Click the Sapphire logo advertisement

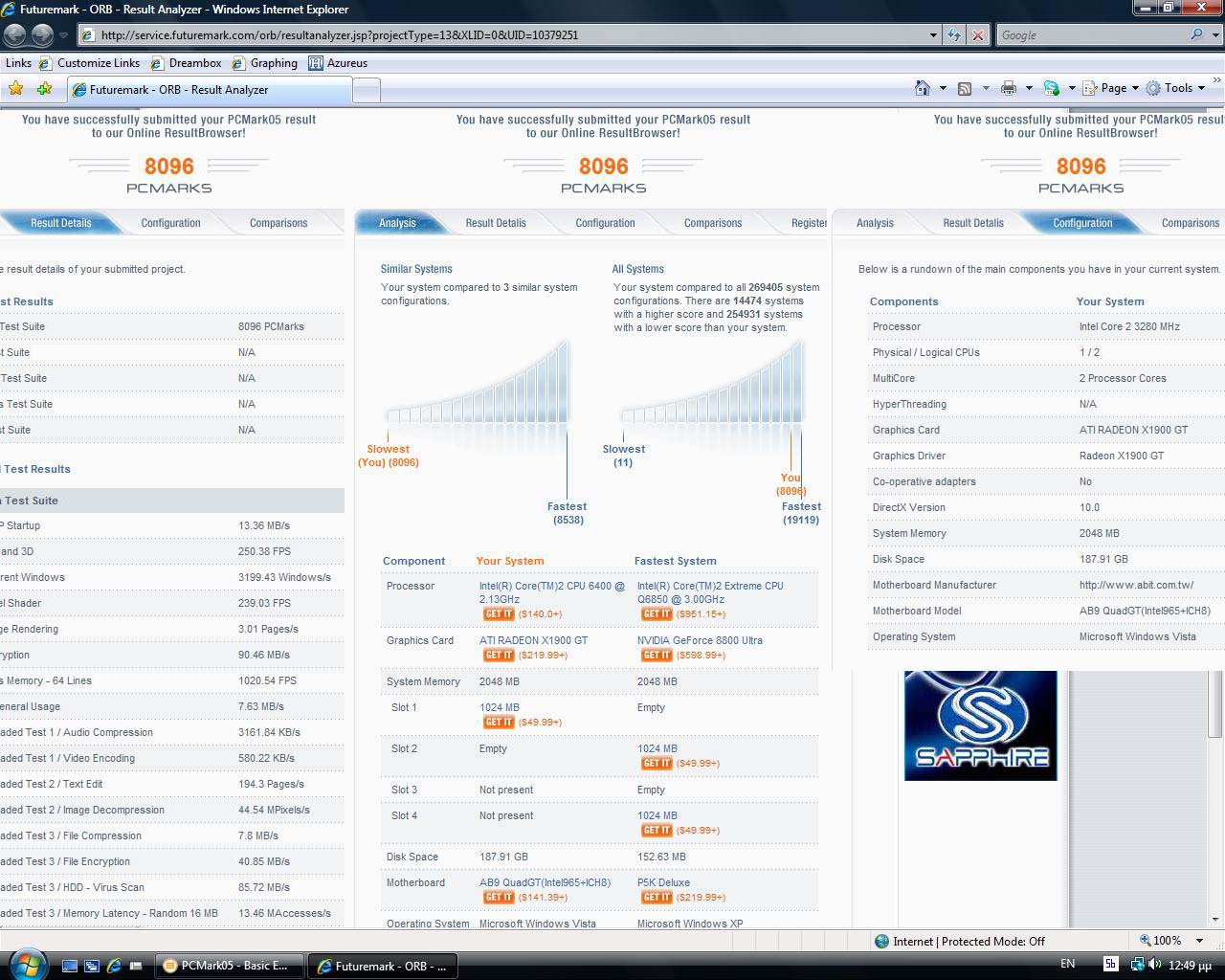coord(981,725)
